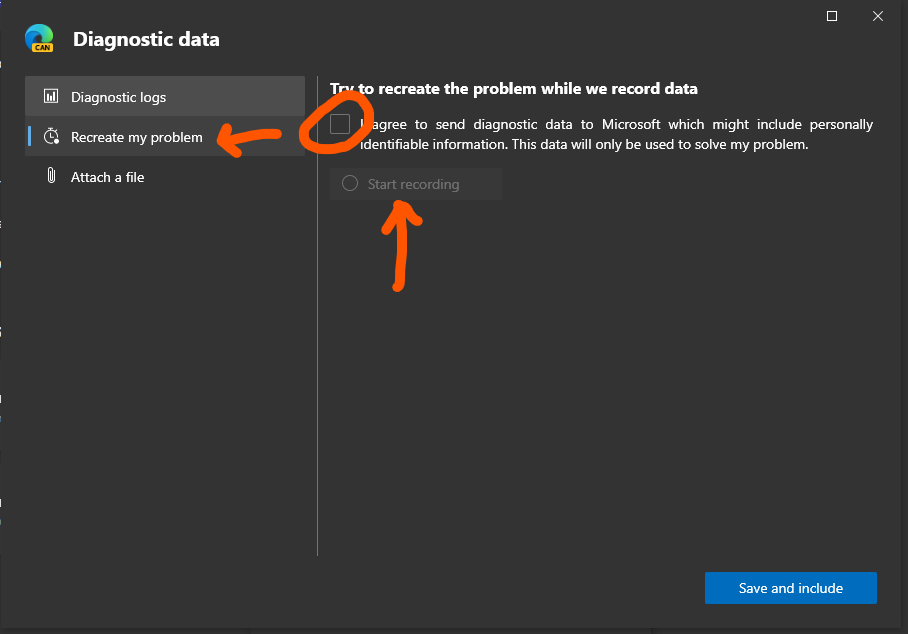Click the dialog title bar
This screenshot has height=634, width=908.
pos(450,16)
